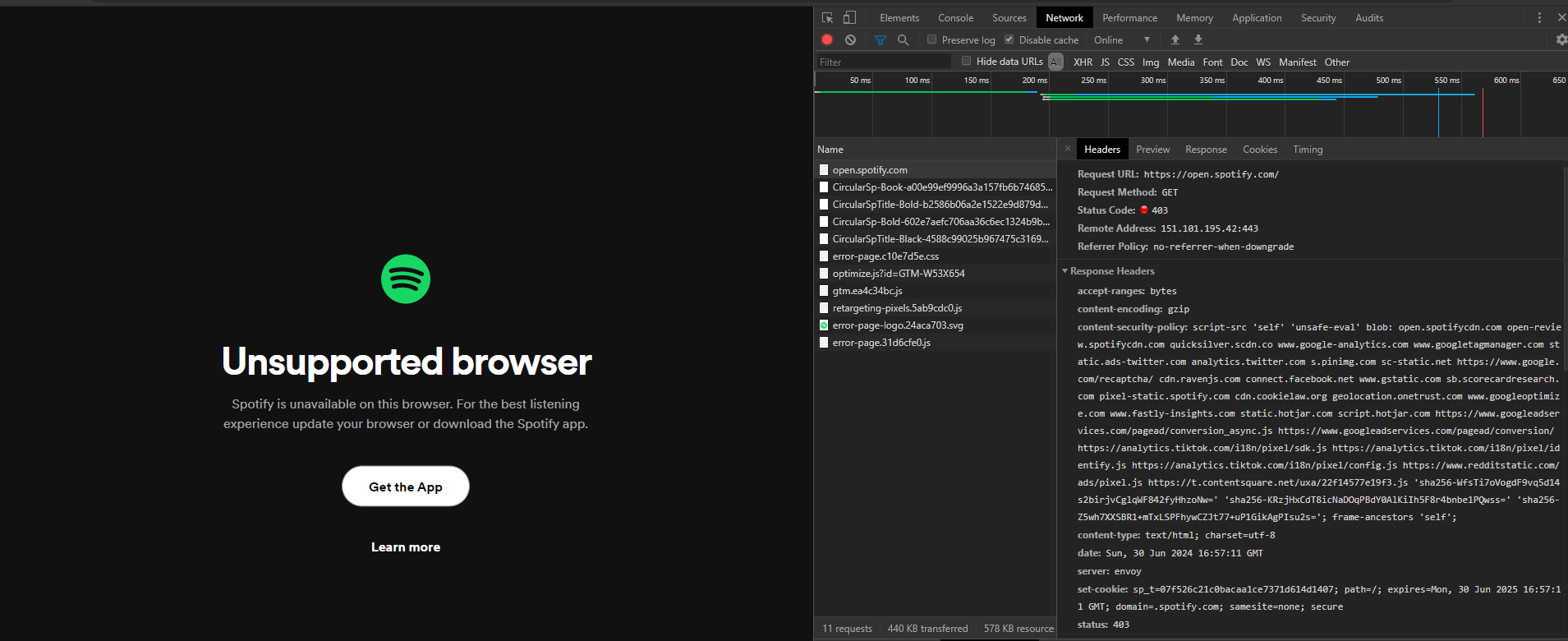This screenshot has width=1568, height=641.
Task: Focus the network Filter input field
Action: point(883,62)
